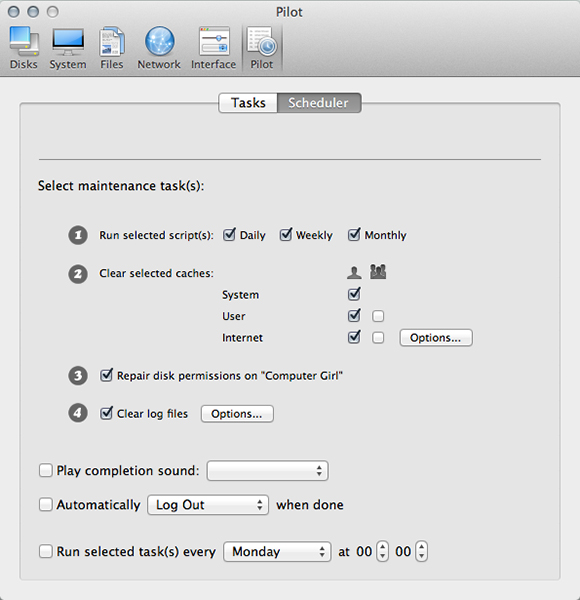Open Clear log files Options button
The width and height of the screenshot is (580, 600).
pyautogui.click(x=237, y=414)
